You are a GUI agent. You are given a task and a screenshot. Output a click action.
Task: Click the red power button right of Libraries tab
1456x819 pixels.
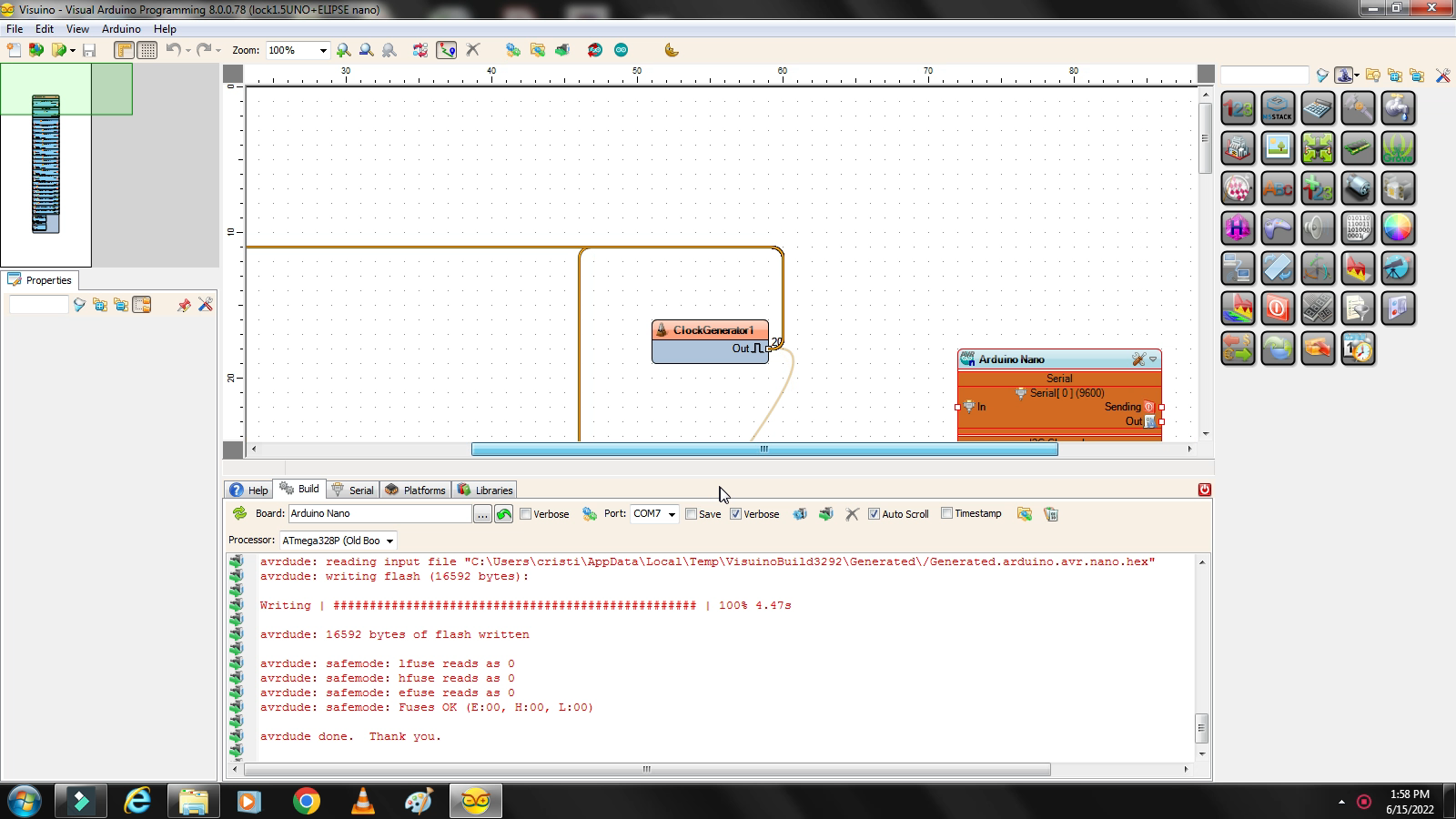(1205, 490)
